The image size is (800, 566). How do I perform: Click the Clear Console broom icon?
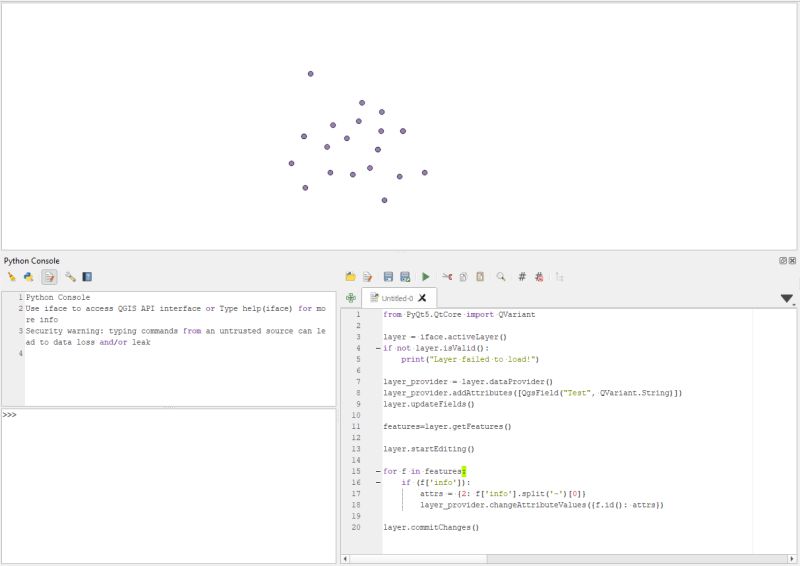coord(12,277)
